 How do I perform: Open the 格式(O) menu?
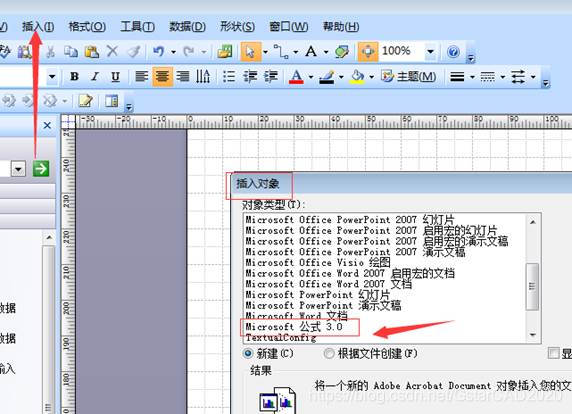point(87,27)
